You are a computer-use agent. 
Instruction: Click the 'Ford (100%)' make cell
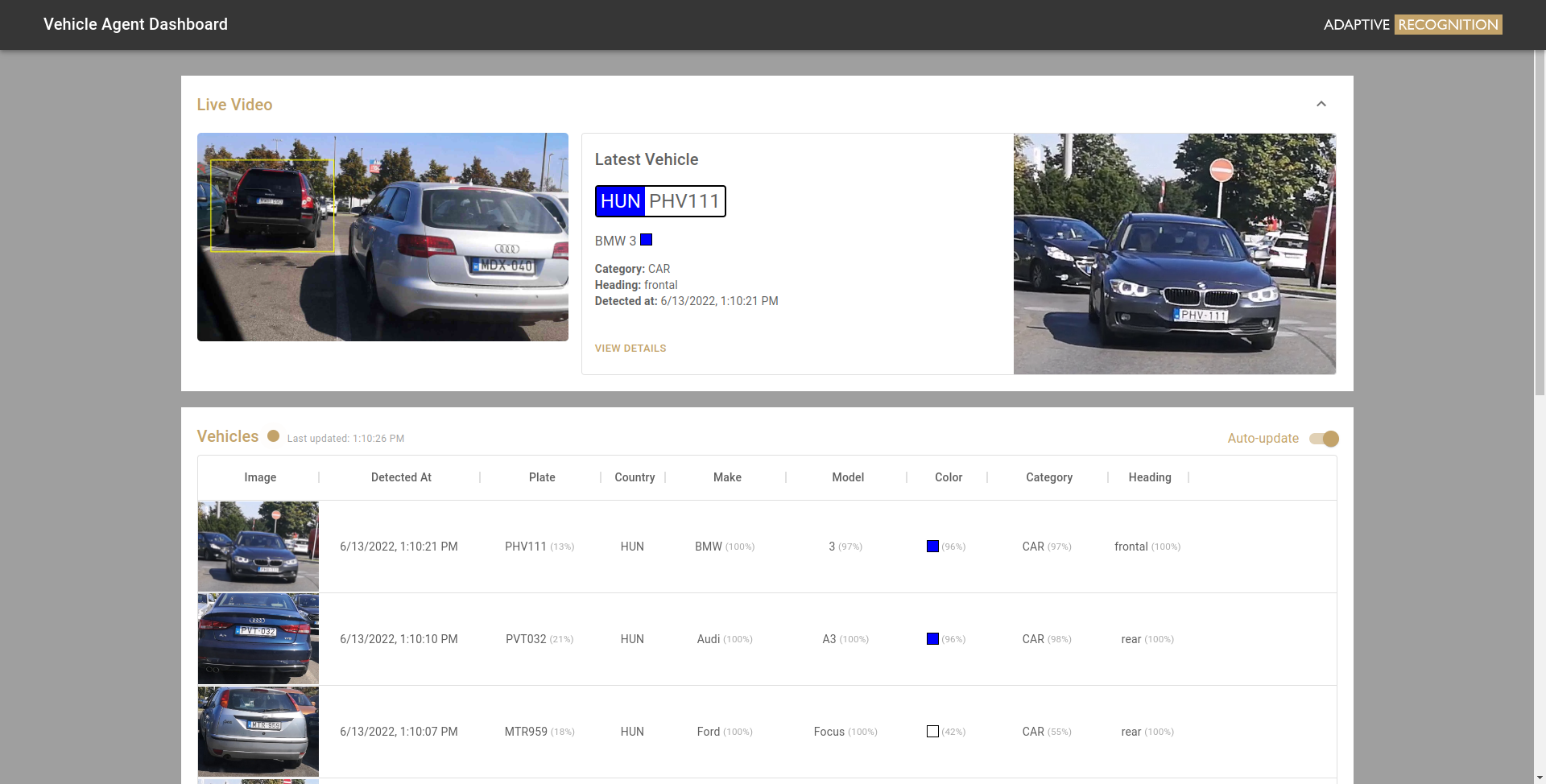click(725, 732)
